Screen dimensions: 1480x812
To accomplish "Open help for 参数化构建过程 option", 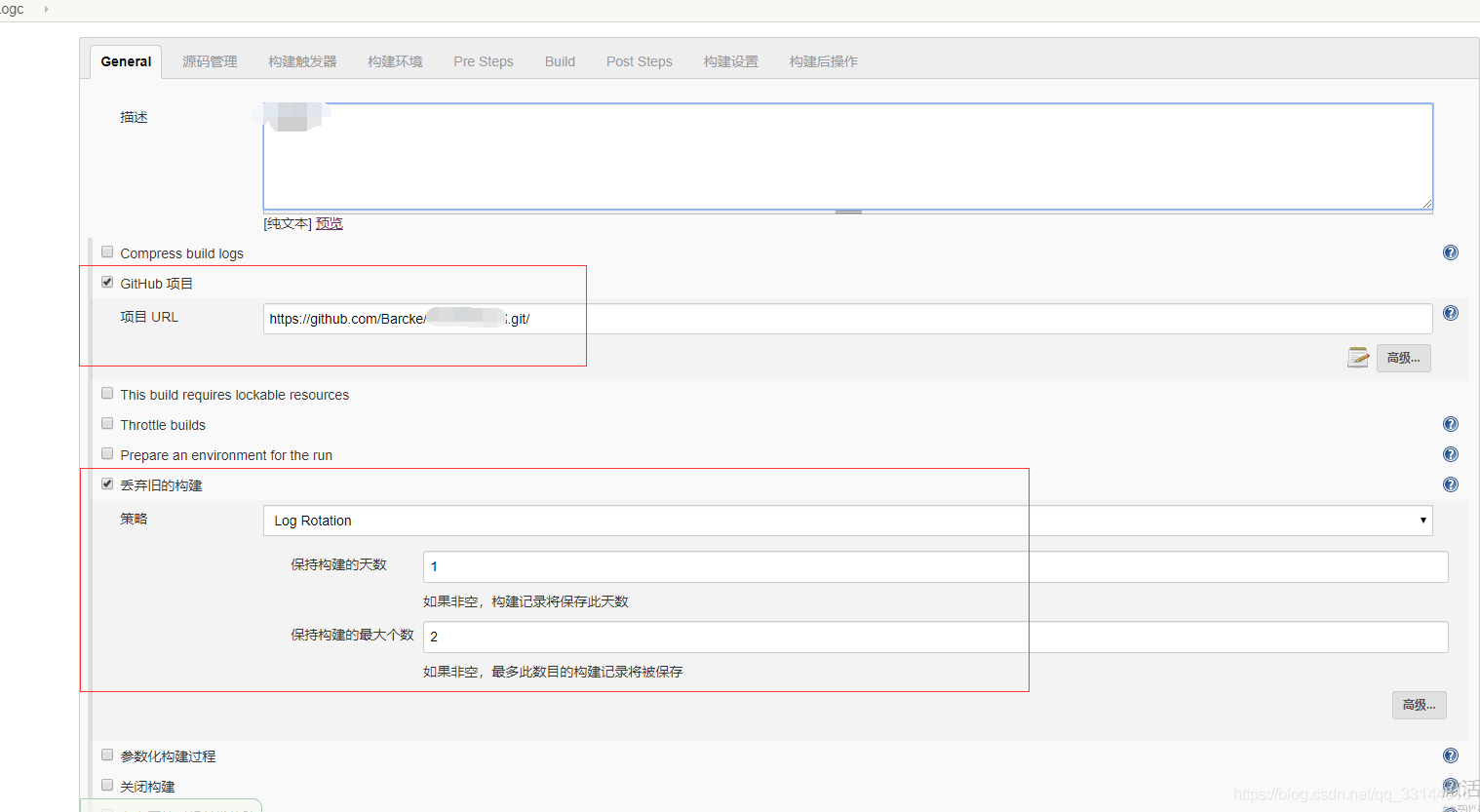I will [x=1451, y=755].
